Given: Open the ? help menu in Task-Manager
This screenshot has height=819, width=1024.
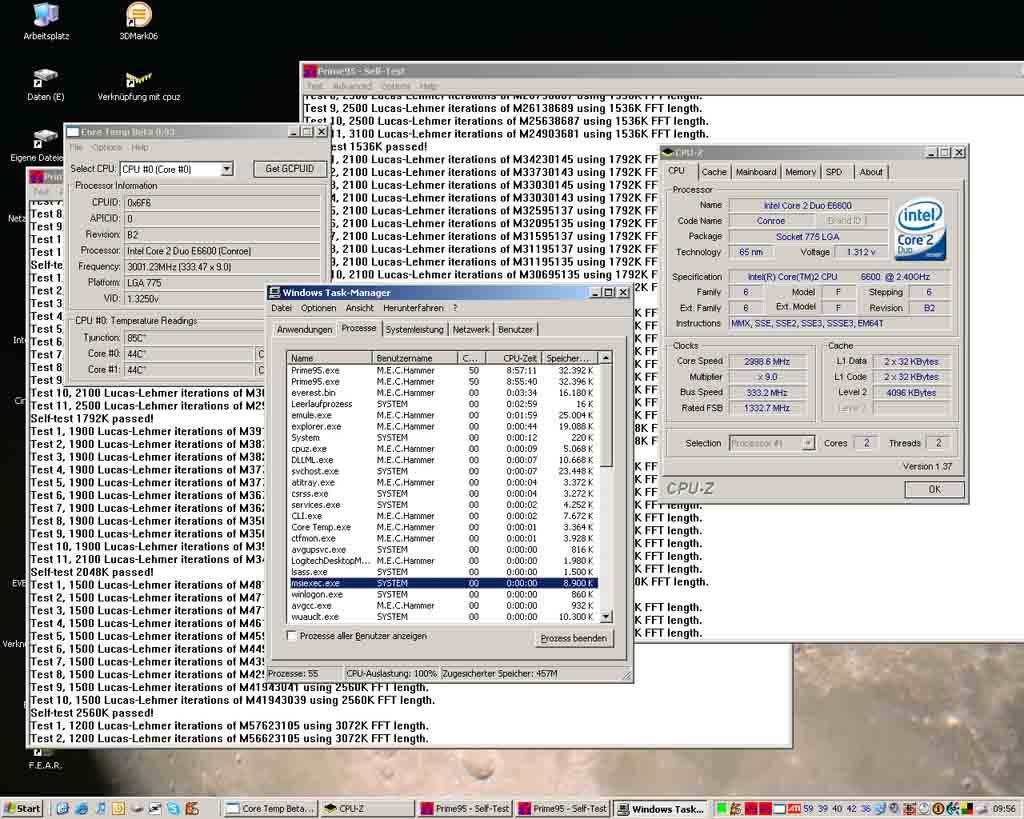Looking at the screenshot, I should (455, 308).
